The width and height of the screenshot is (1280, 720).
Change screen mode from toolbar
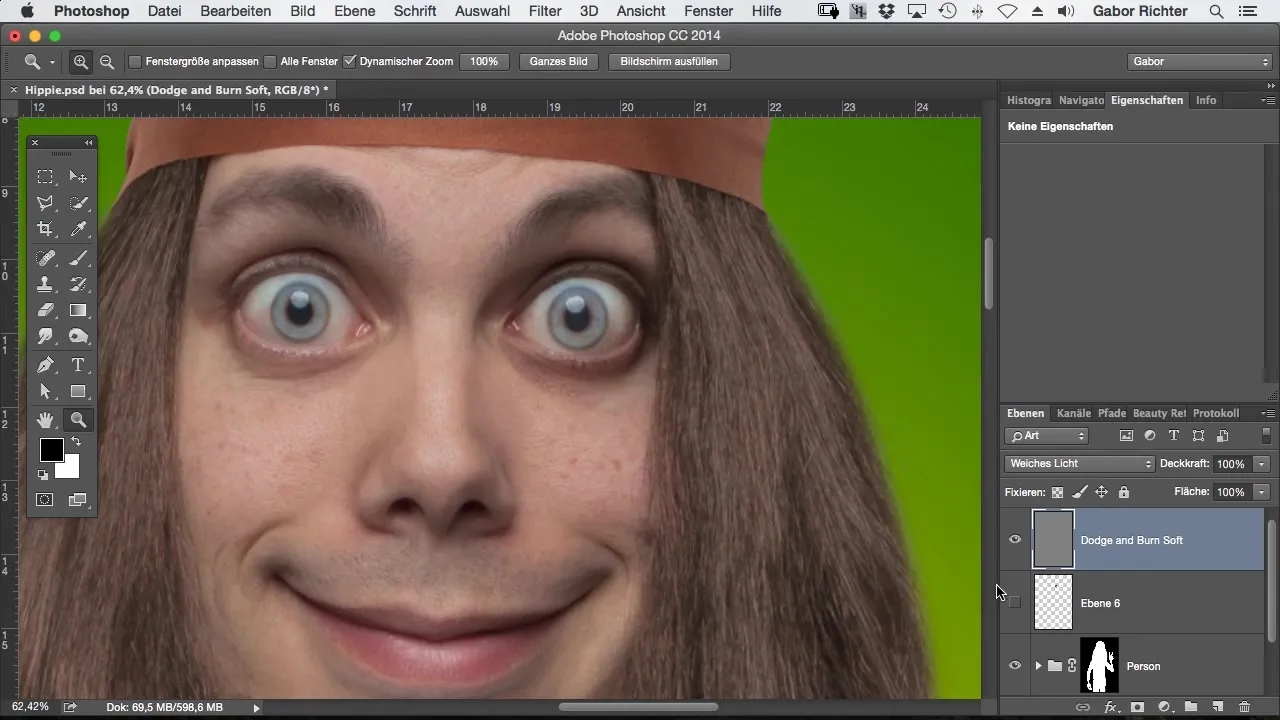click(x=78, y=500)
